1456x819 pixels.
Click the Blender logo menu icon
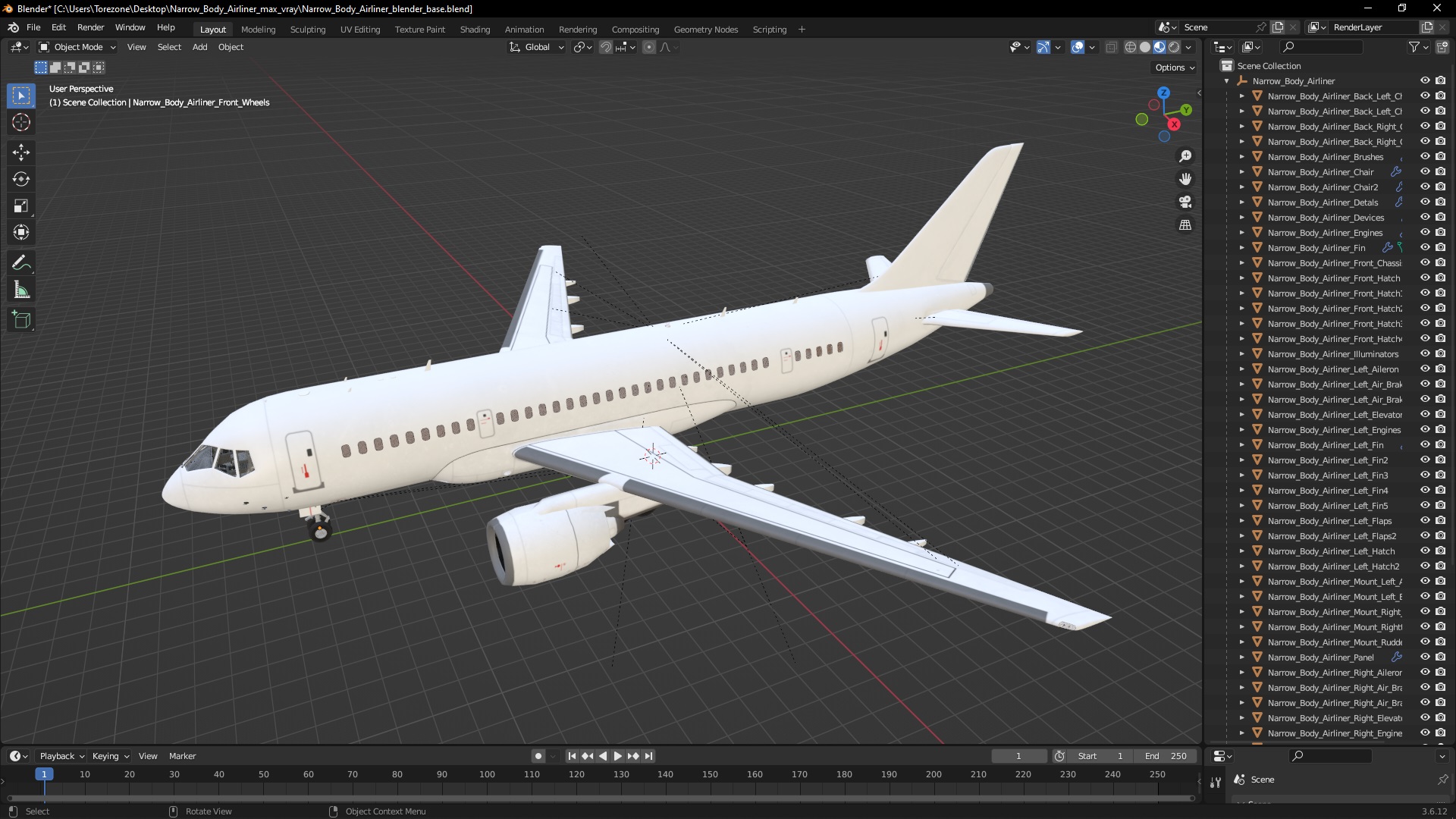(13, 27)
